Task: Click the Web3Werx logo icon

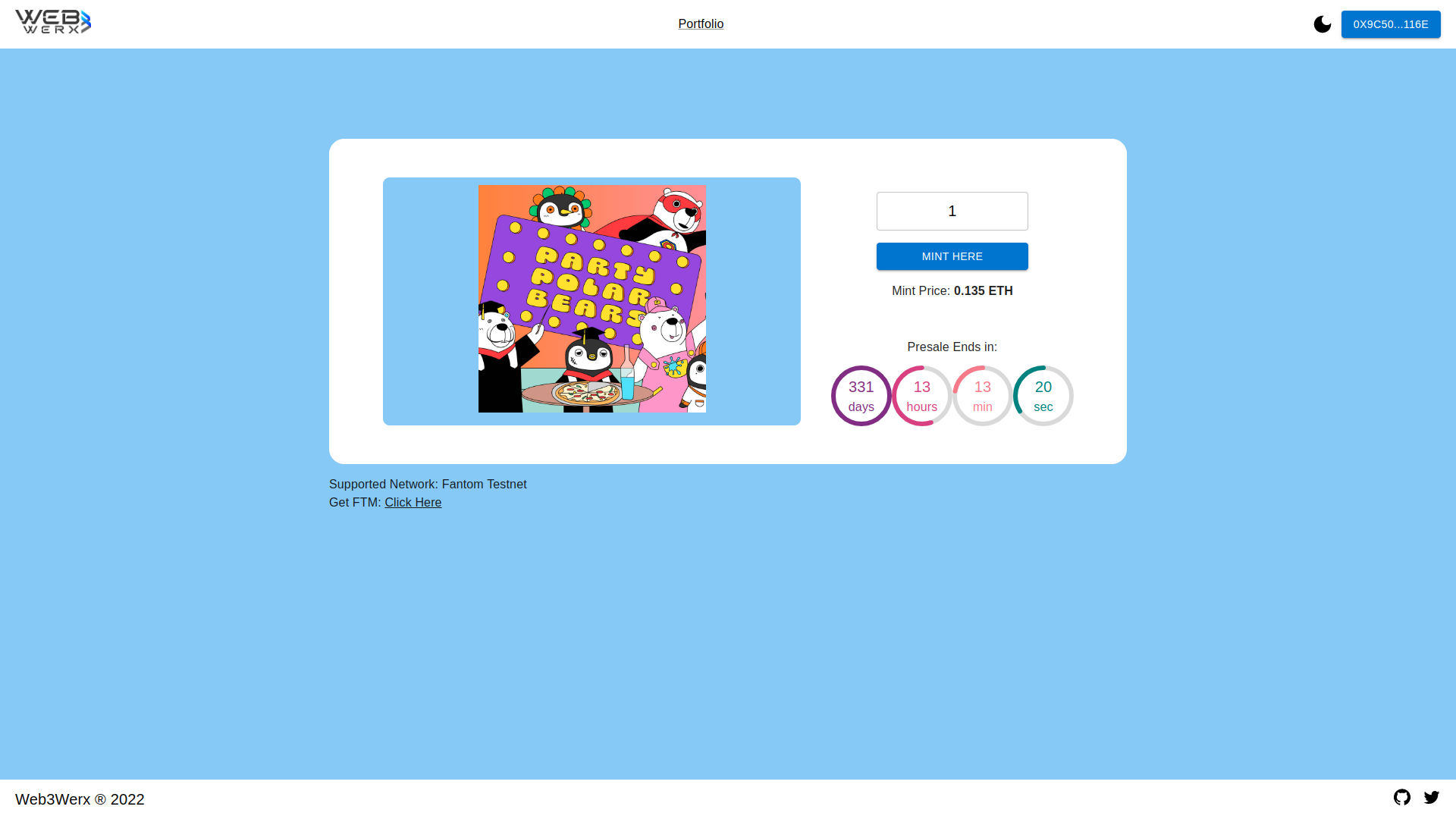Action: click(x=53, y=21)
